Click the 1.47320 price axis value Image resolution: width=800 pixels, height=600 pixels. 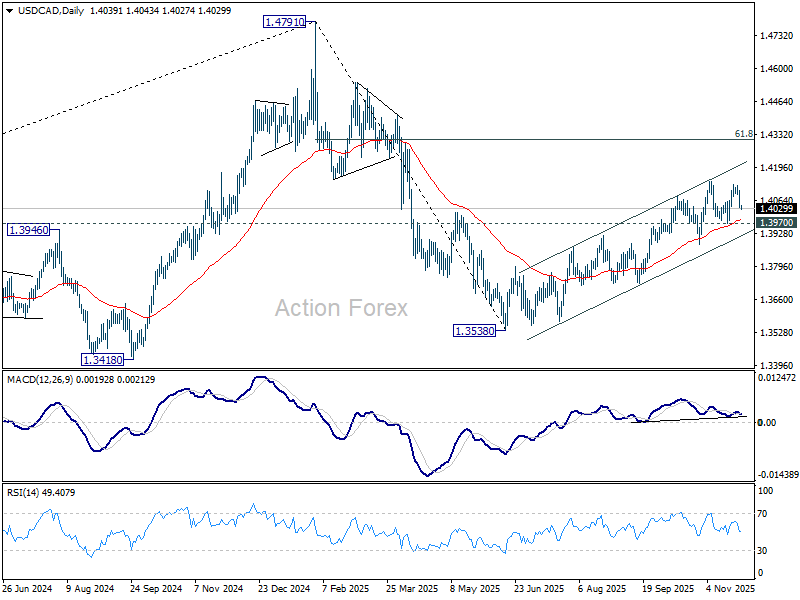pyautogui.click(x=777, y=36)
